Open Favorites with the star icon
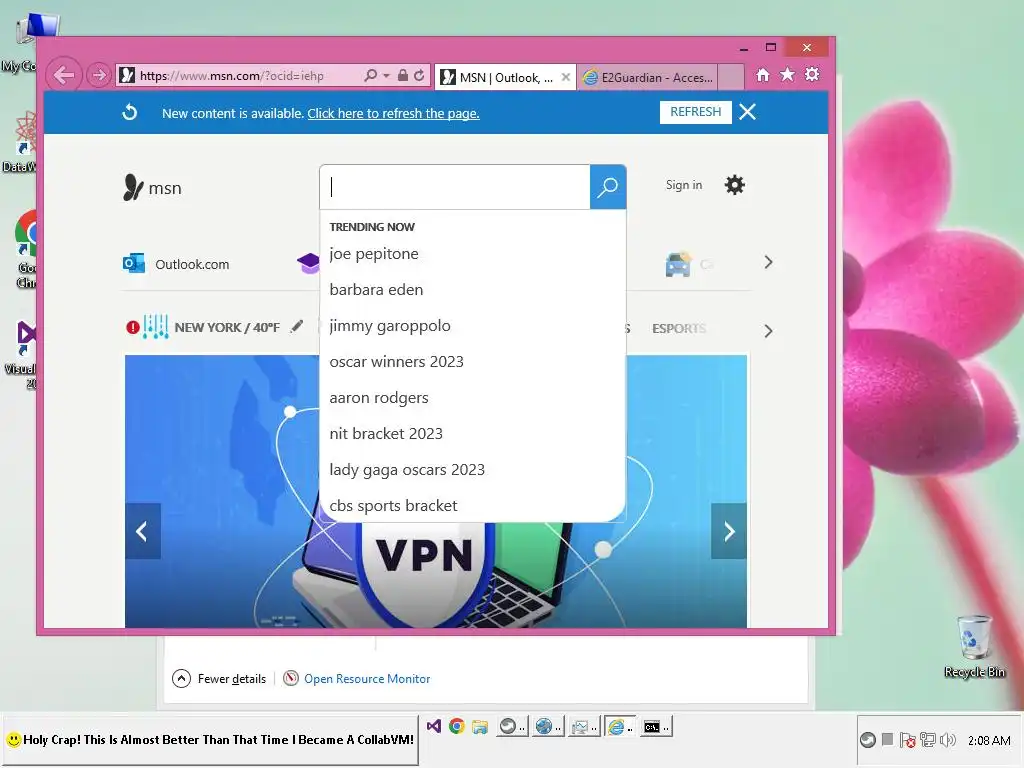This screenshot has height=768, width=1024. pyautogui.click(x=787, y=75)
